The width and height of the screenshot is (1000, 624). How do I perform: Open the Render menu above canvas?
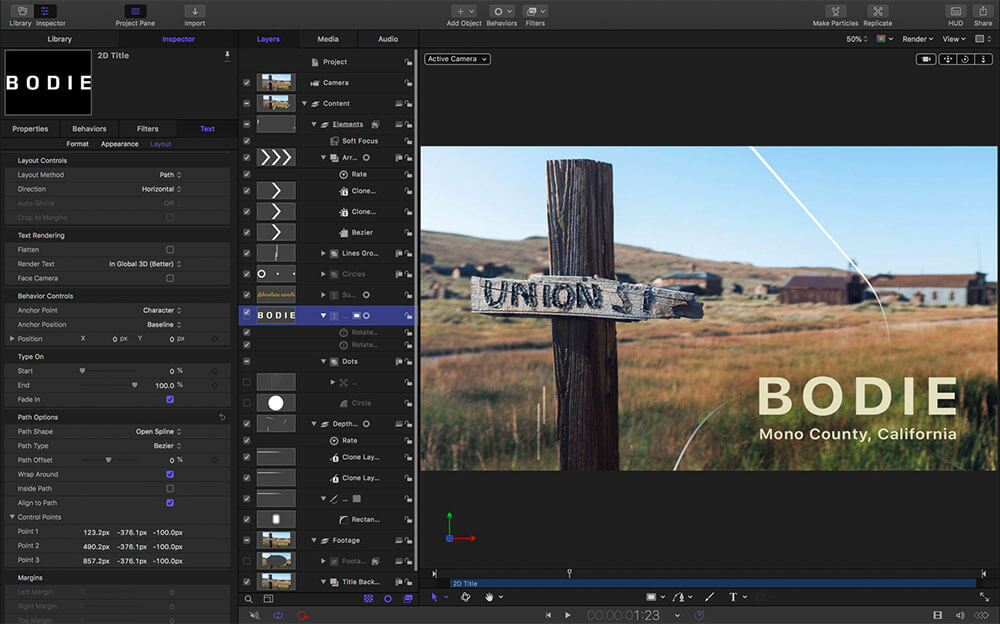917,39
